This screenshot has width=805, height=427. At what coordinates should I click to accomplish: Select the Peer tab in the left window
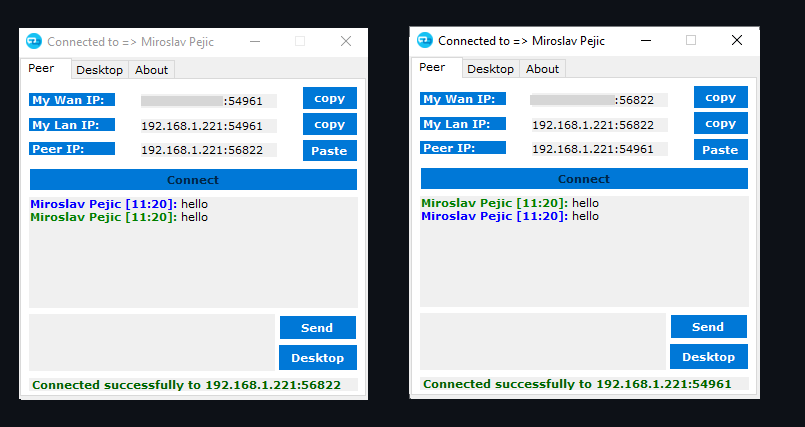[41, 69]
